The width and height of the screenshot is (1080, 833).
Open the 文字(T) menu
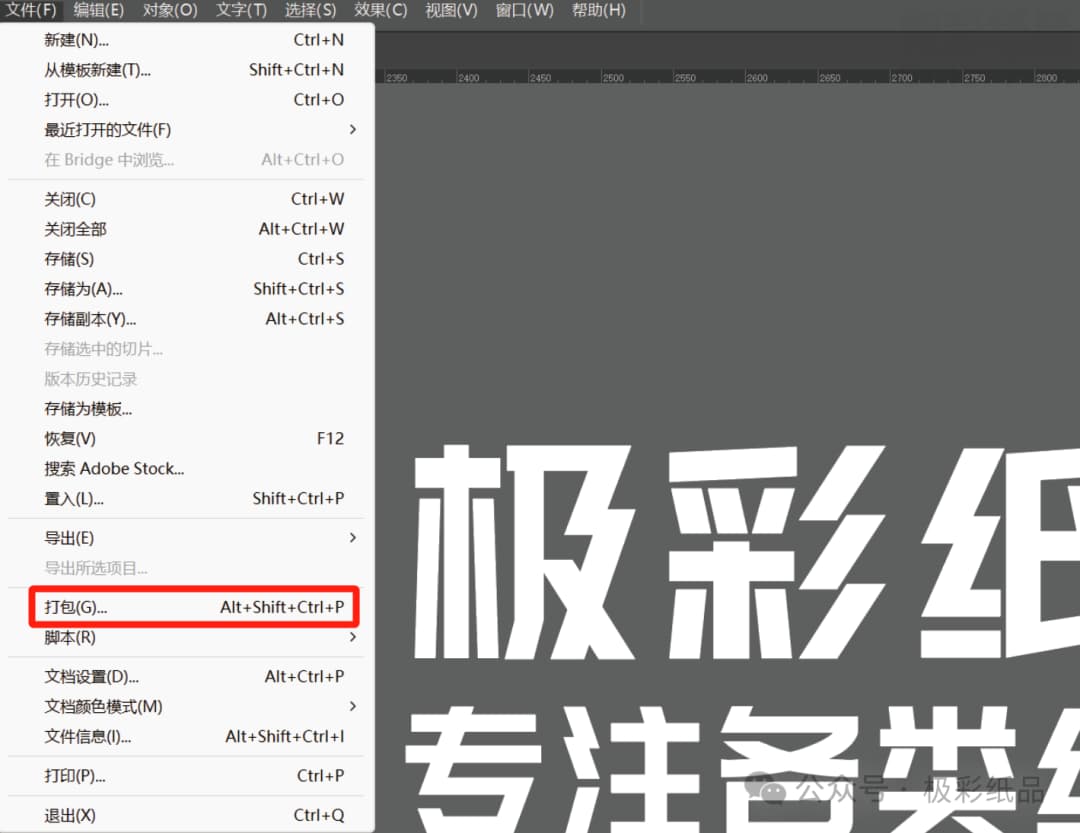tap(241, 10)
